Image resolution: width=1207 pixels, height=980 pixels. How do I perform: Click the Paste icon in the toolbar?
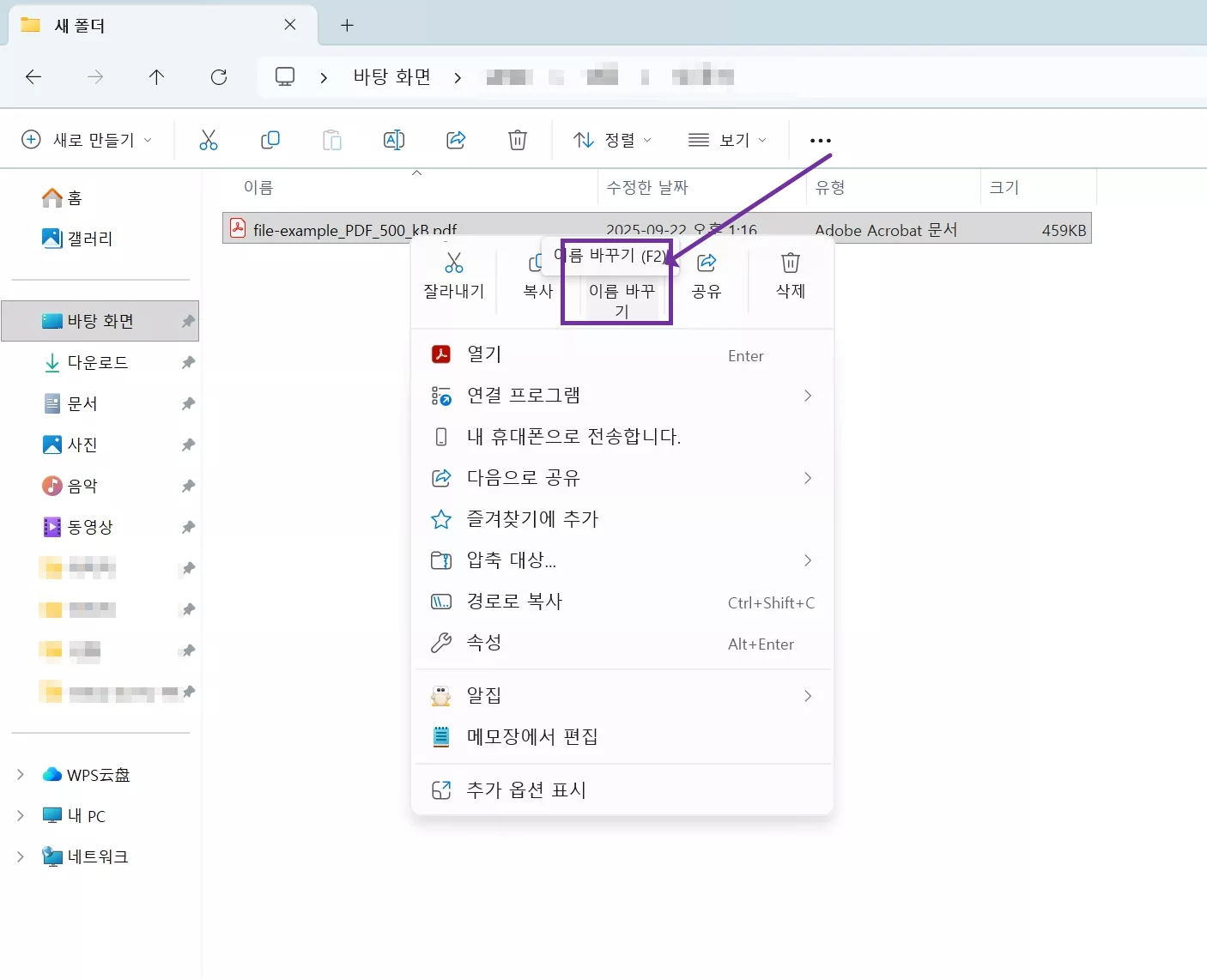pyautogui.click(x=332, y=139)
